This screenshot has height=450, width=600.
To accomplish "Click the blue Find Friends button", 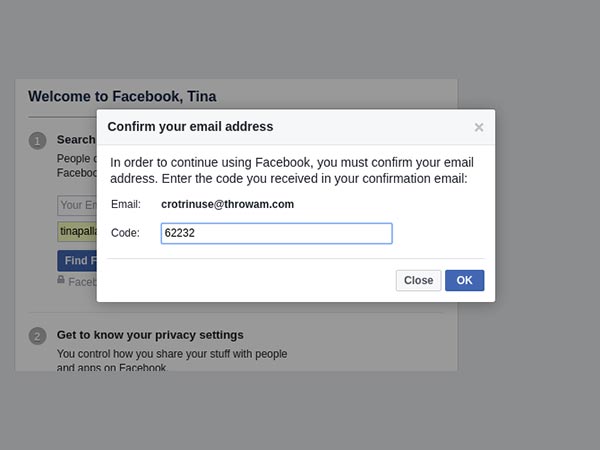I will tap(76, 261).
